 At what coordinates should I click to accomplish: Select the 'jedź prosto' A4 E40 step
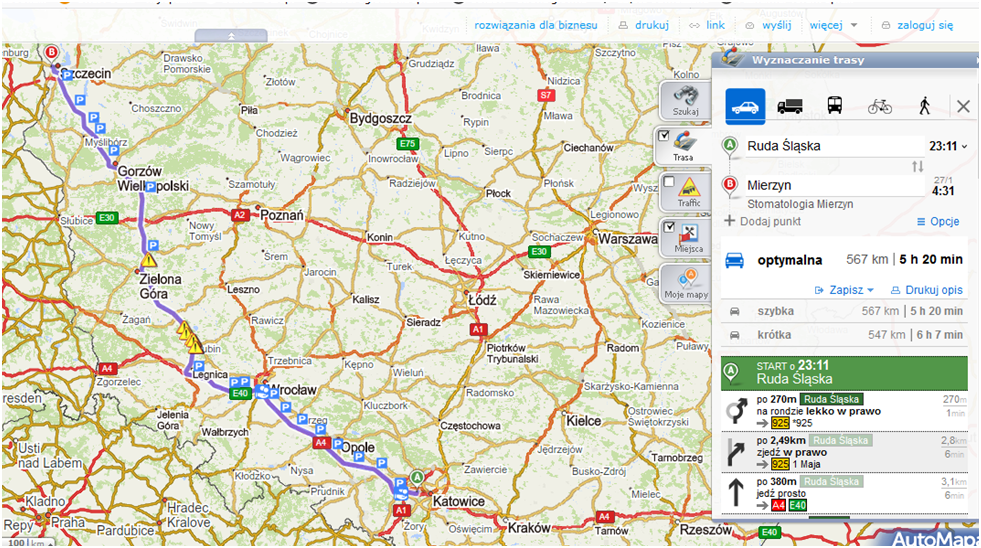[845, 493]
